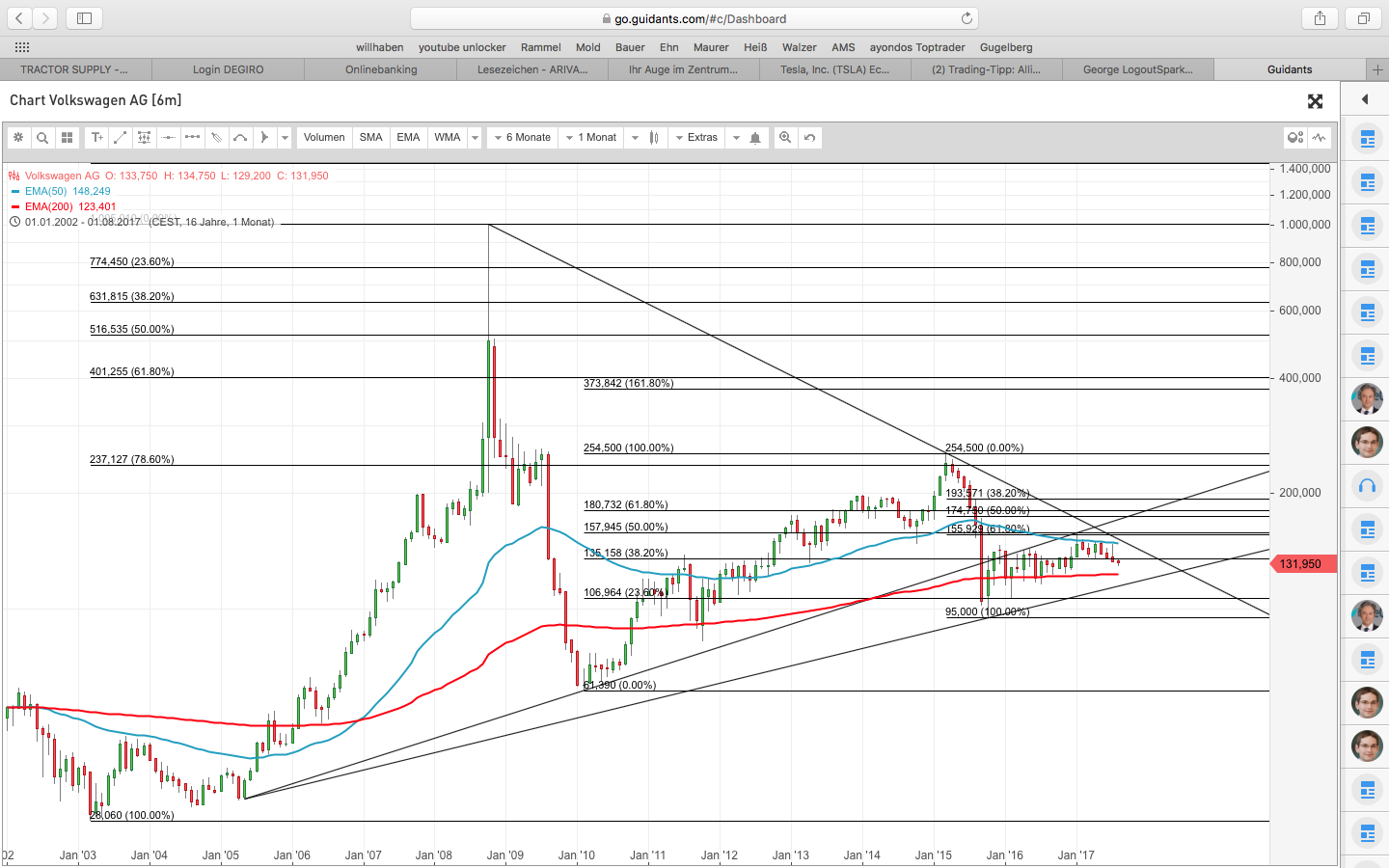Open the Extras dropdown

tap(695, 138)
